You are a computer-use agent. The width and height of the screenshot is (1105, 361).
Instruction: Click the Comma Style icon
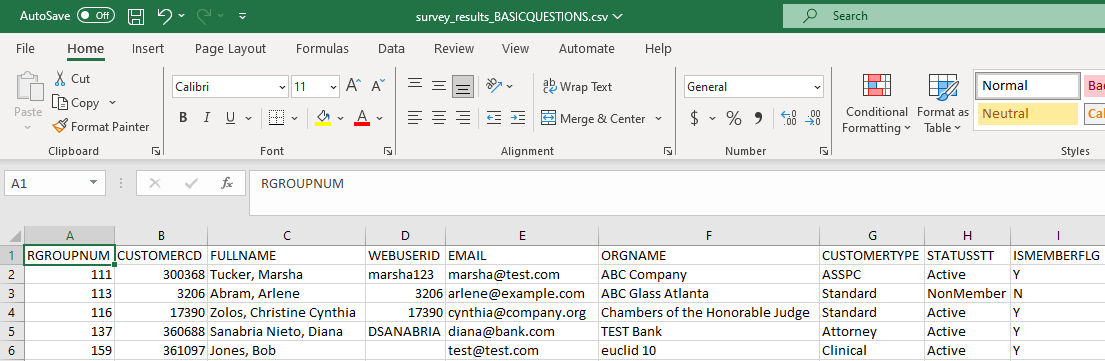[758, 118]
